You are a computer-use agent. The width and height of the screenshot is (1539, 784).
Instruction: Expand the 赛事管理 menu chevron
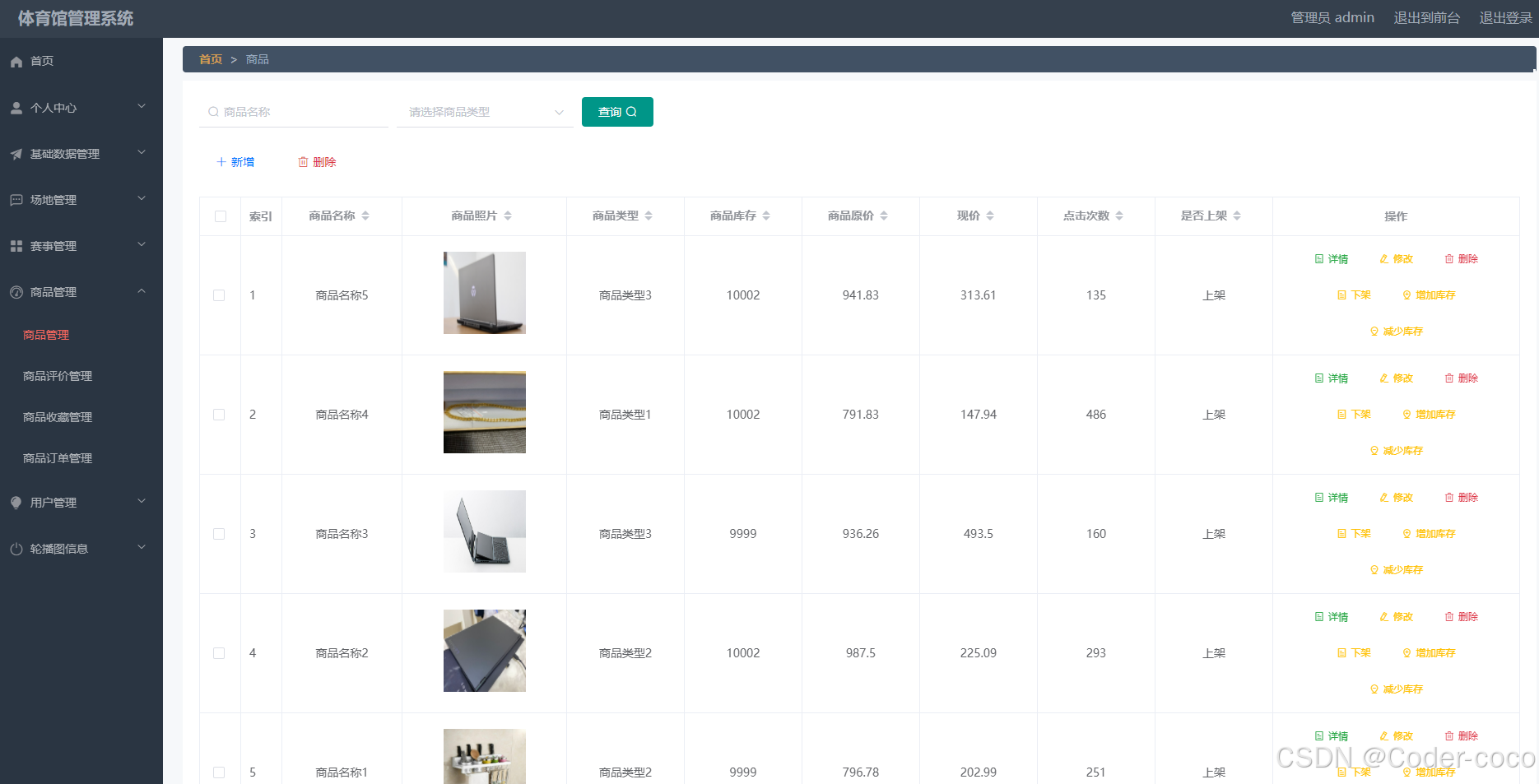tap(142, 244)
